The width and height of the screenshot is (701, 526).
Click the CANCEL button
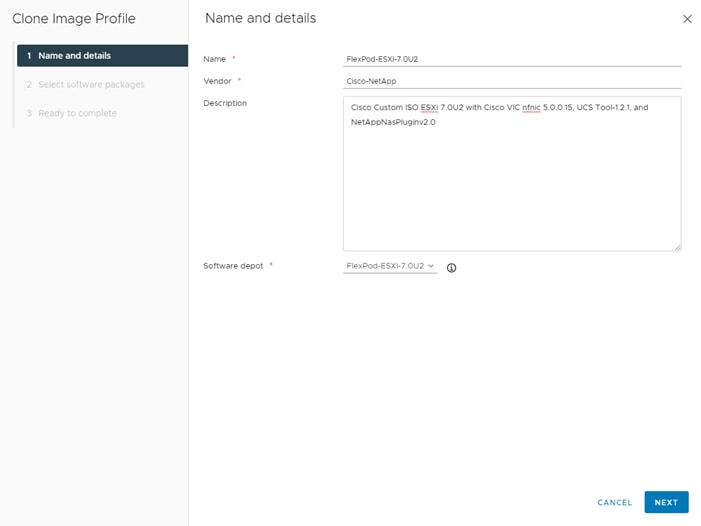(x=615, y=502)
